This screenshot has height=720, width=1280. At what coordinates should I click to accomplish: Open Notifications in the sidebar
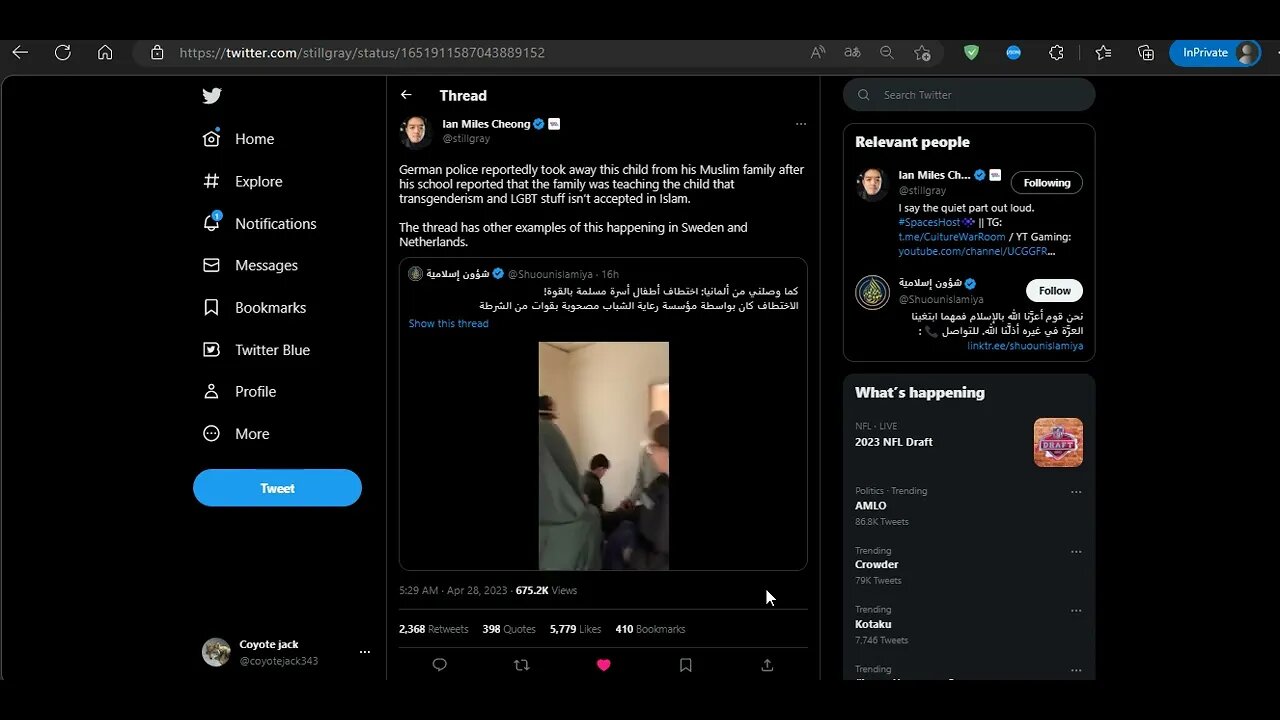tap(259, 223)
